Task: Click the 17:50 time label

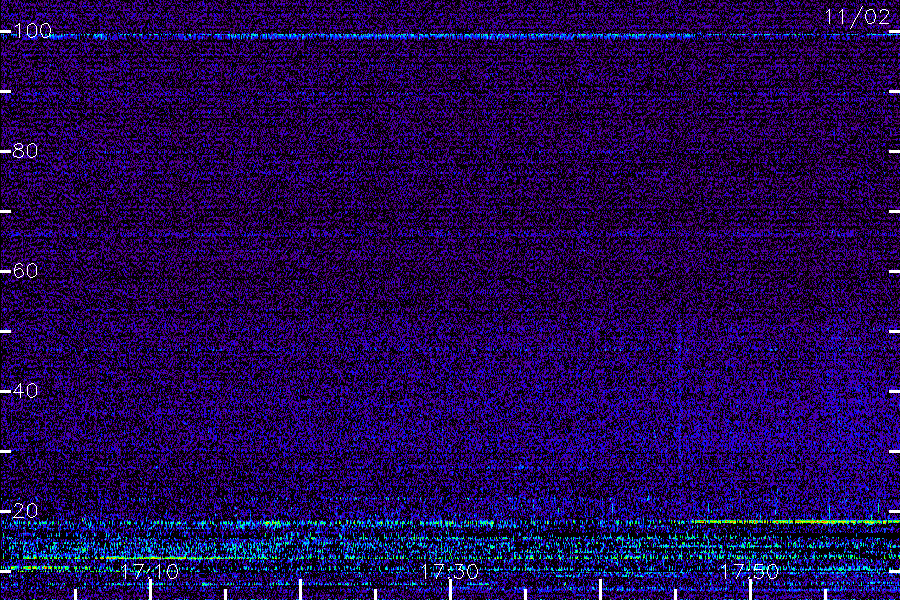Action: (750, 571)
